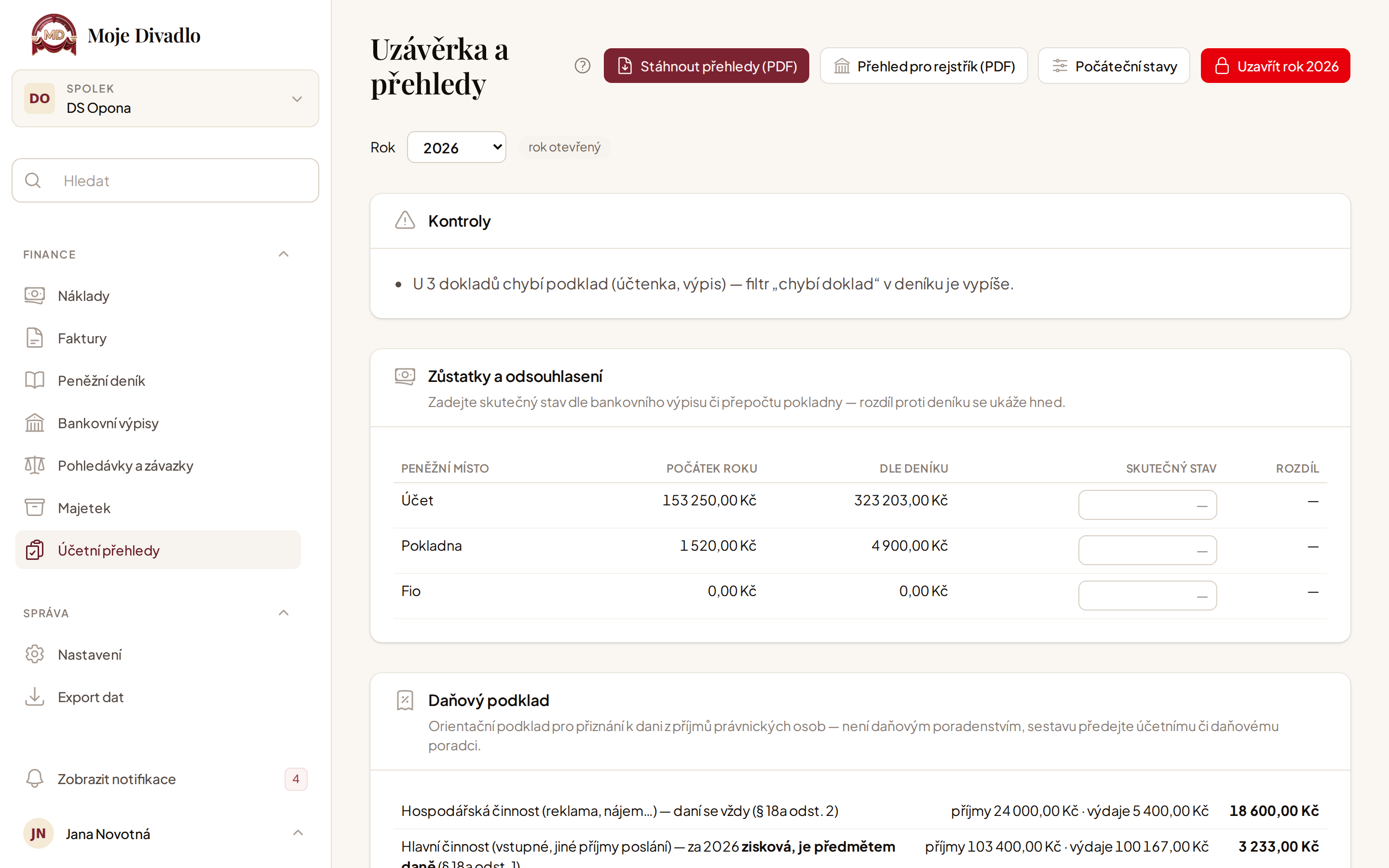Open Počáteční stavy
The width and height of the screenshot is (1389, 868).
1114,66
